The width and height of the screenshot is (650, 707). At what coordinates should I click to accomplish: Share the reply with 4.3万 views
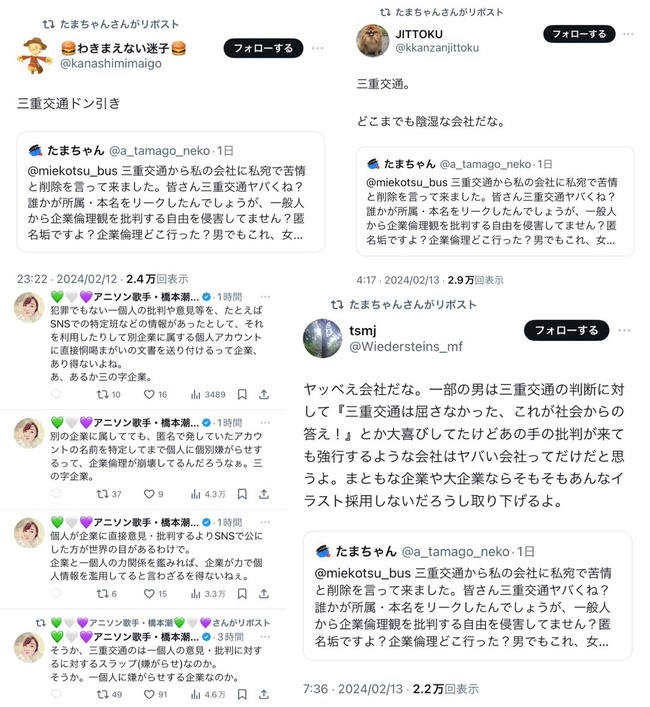(264, 494)
